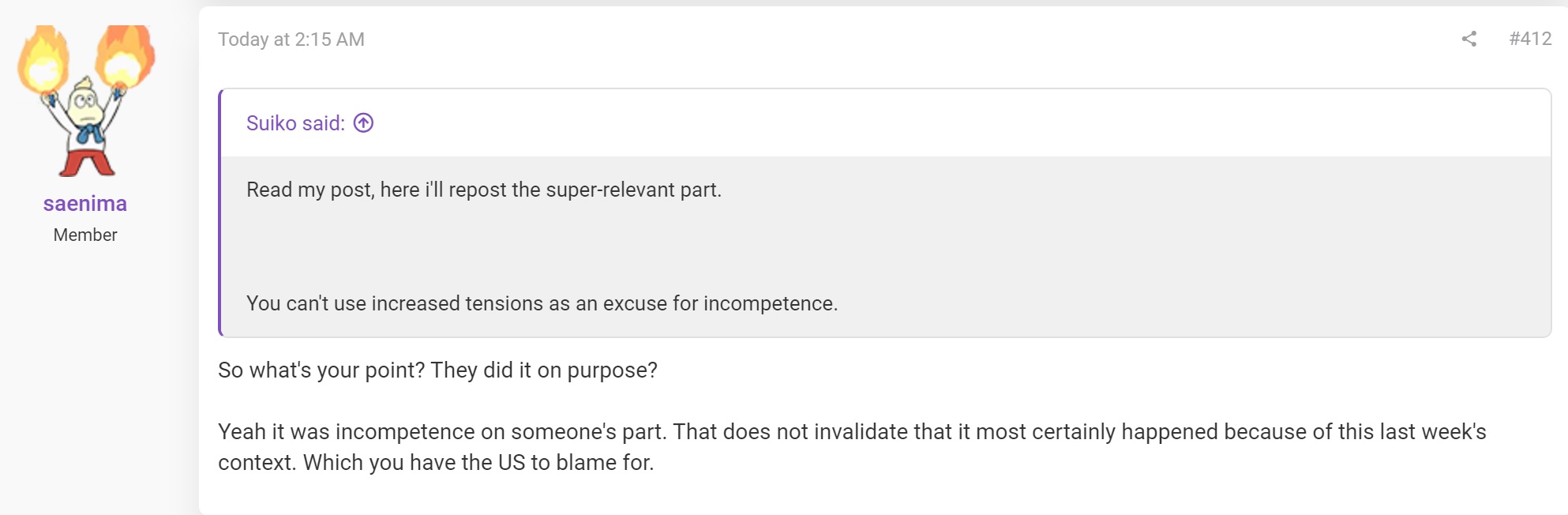Click the right flame on the avatar

click(124, 55)
